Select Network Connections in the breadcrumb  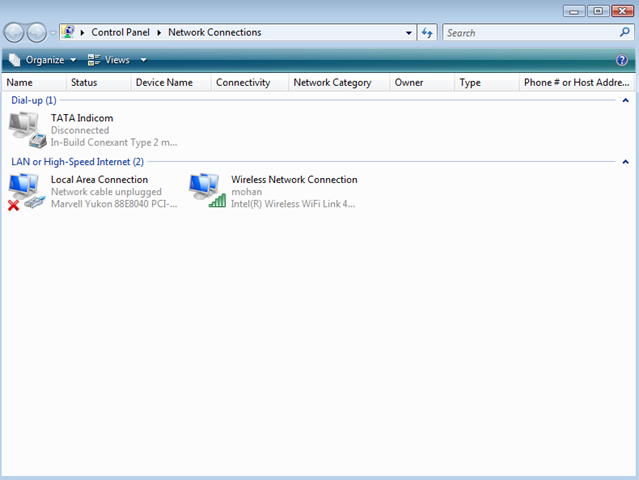click(x=215, y=32)
